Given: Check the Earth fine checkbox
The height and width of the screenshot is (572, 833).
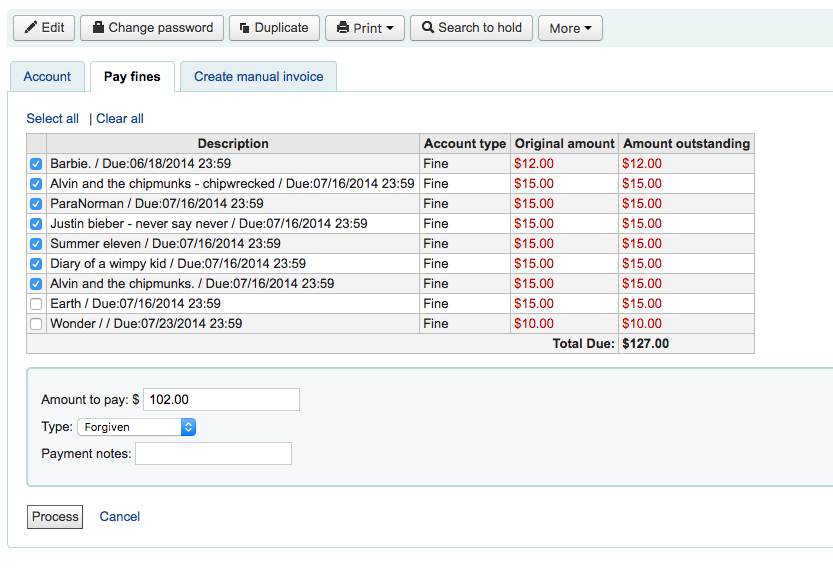Looking at the screenshot, I should coord(36,304).
